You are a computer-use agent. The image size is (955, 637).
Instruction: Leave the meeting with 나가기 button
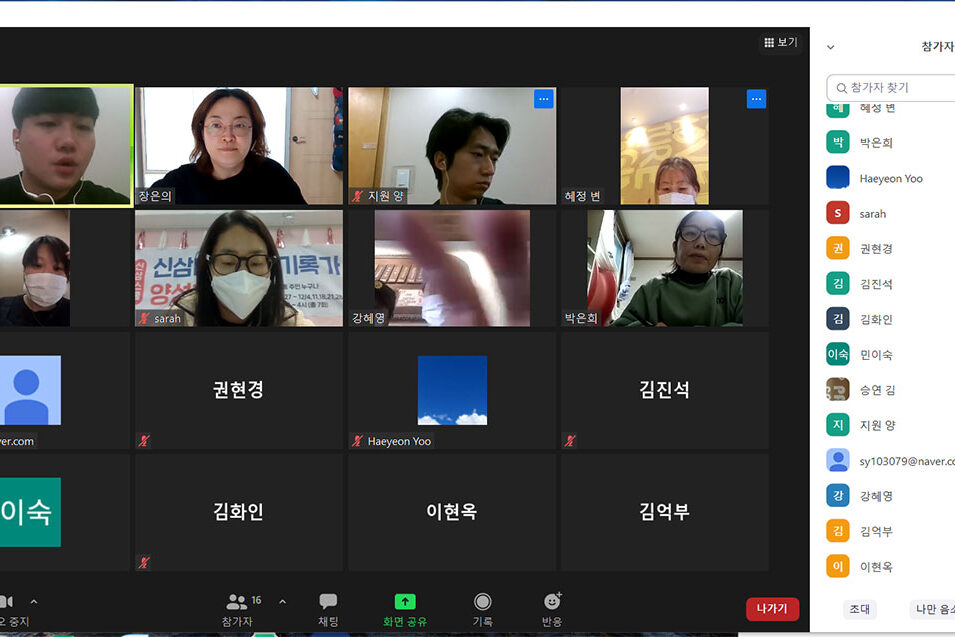(772, 609)
